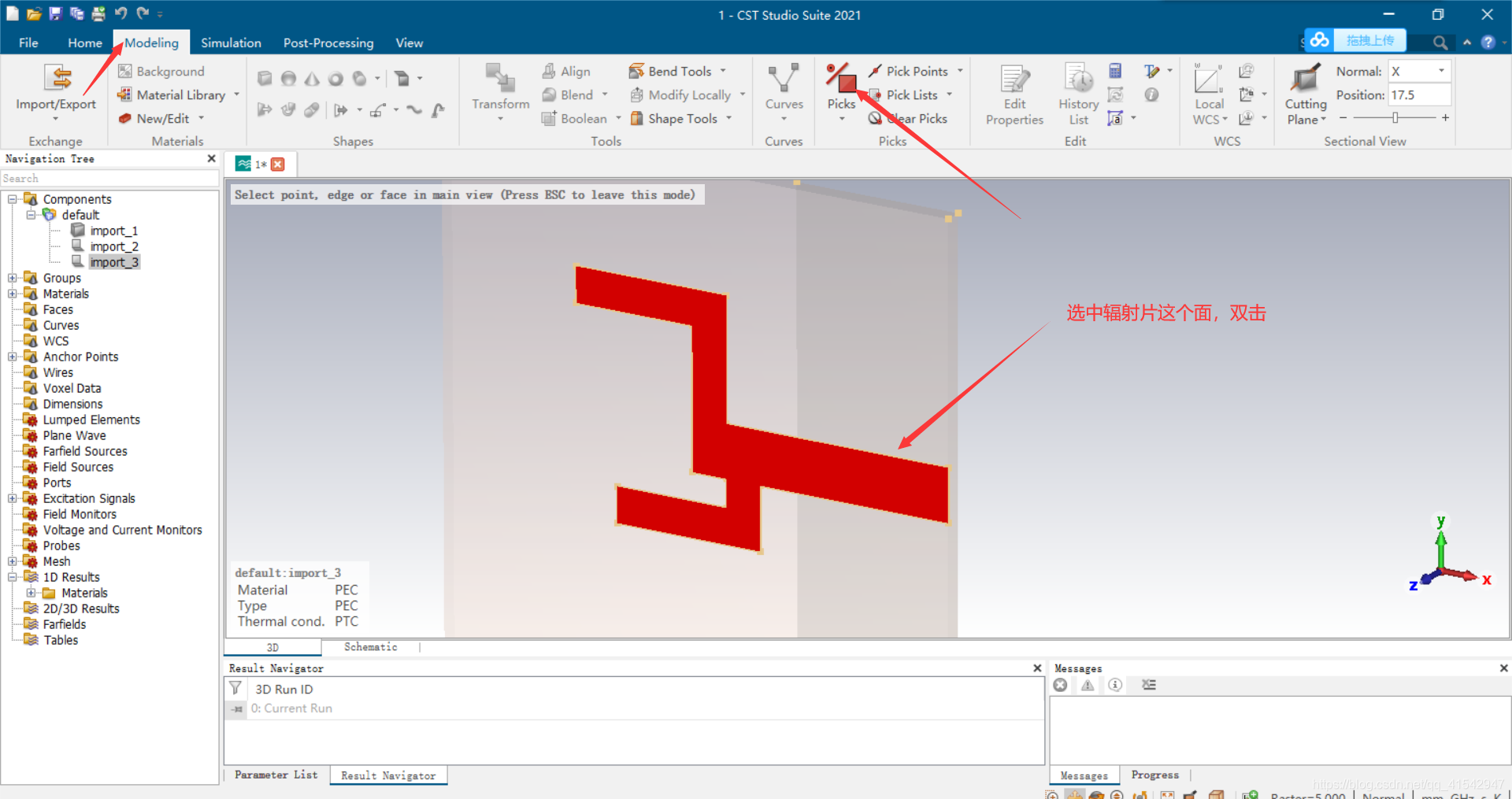Toggle info messages filter in Messages panel
This screenshot has height=799, width=1512.
click(1115, 685)
